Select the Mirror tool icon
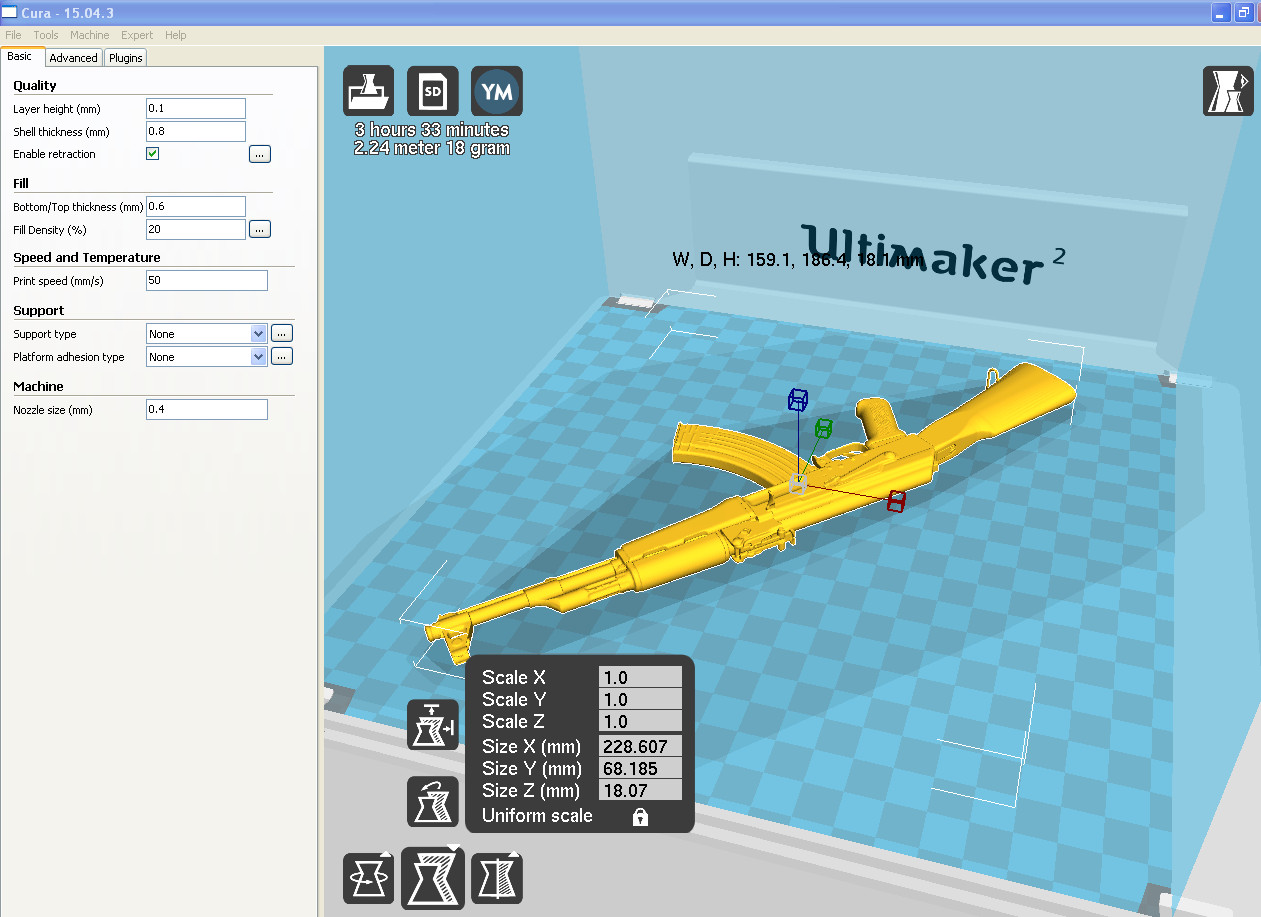This screenshot has height=917, width=1261. click(x=497, y=878)
